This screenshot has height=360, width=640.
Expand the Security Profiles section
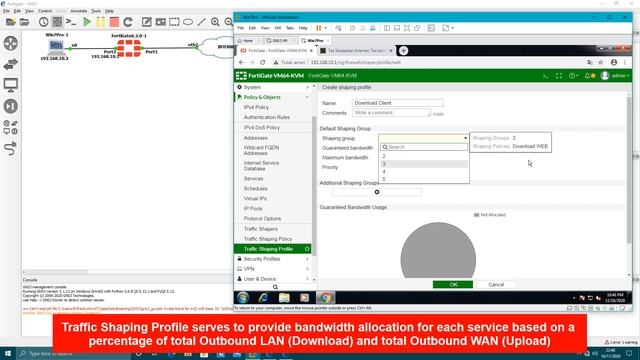coord(273,259)
